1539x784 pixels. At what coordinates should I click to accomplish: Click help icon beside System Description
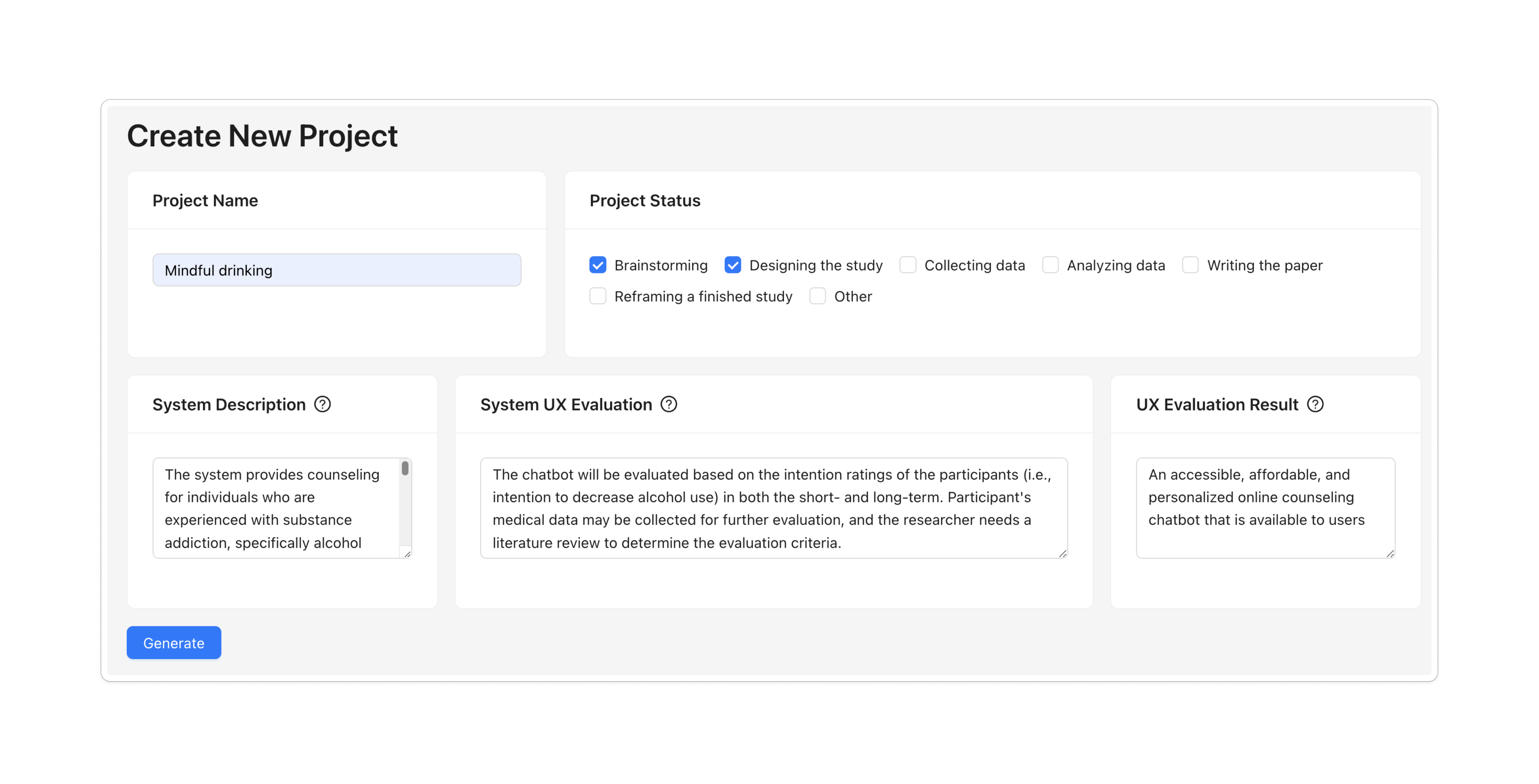point(322,404)
